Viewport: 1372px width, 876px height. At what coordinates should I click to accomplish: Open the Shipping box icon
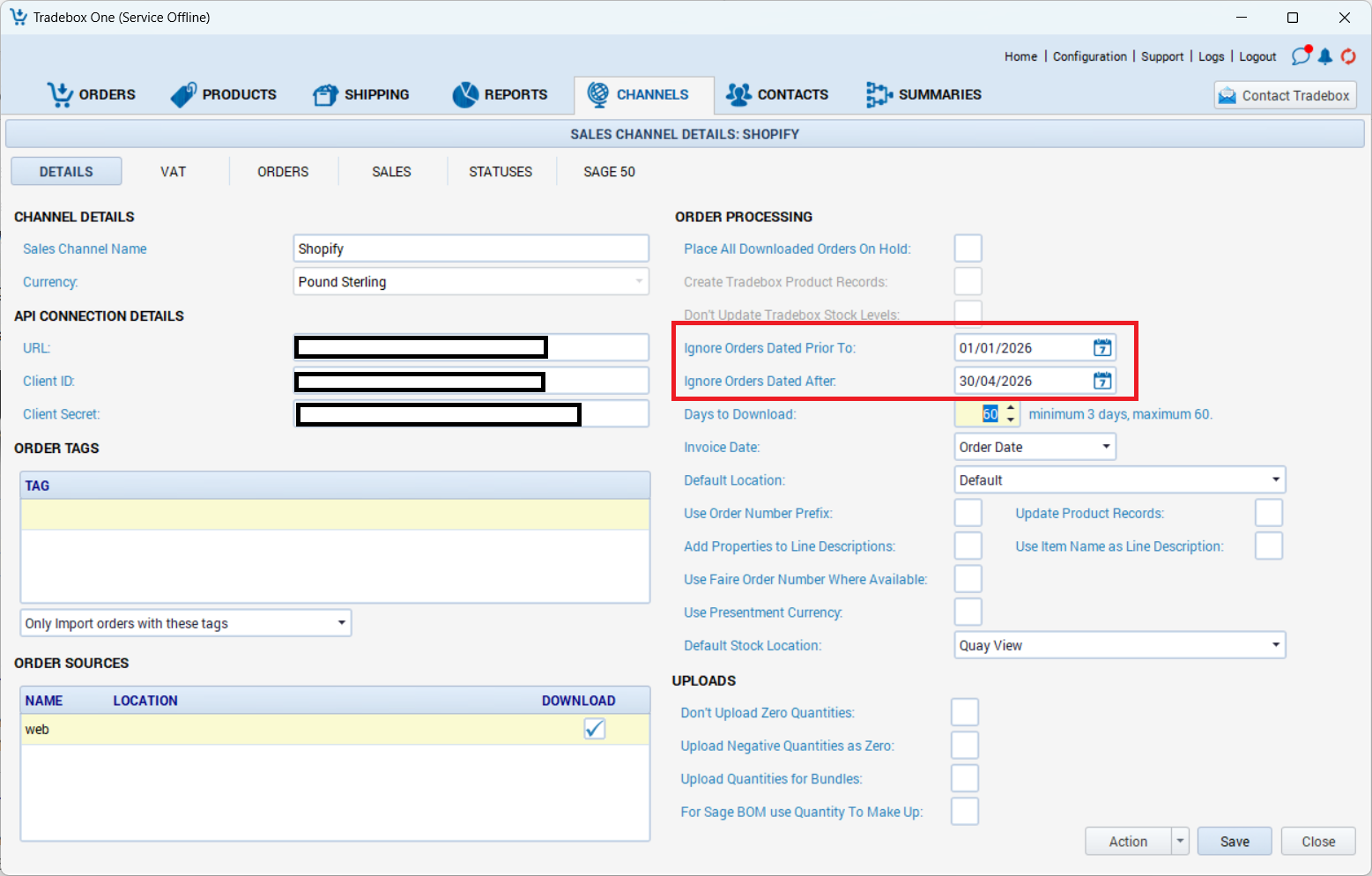(325, 94)
